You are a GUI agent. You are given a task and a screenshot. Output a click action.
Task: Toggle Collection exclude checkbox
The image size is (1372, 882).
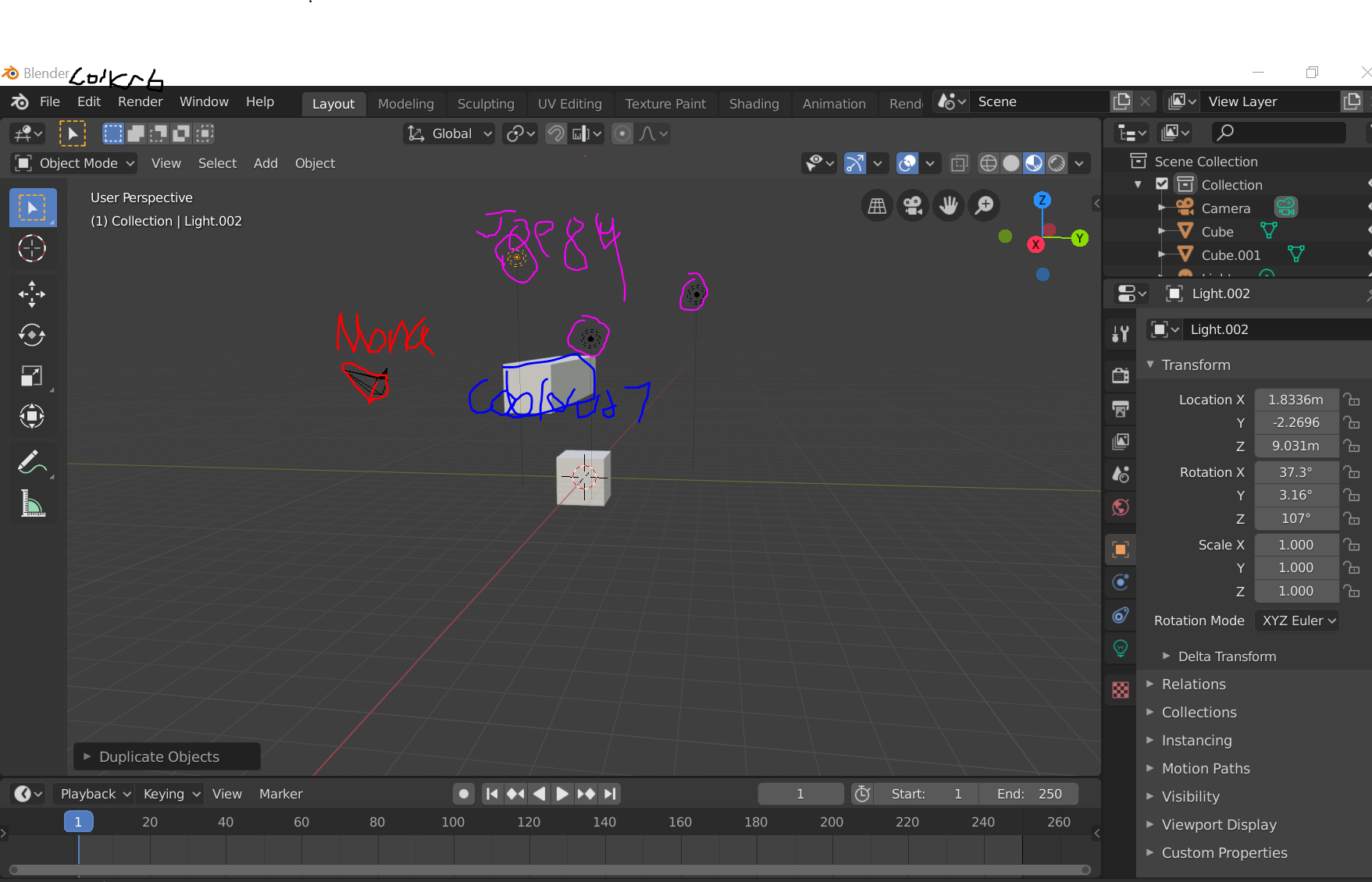[1162, 184]
